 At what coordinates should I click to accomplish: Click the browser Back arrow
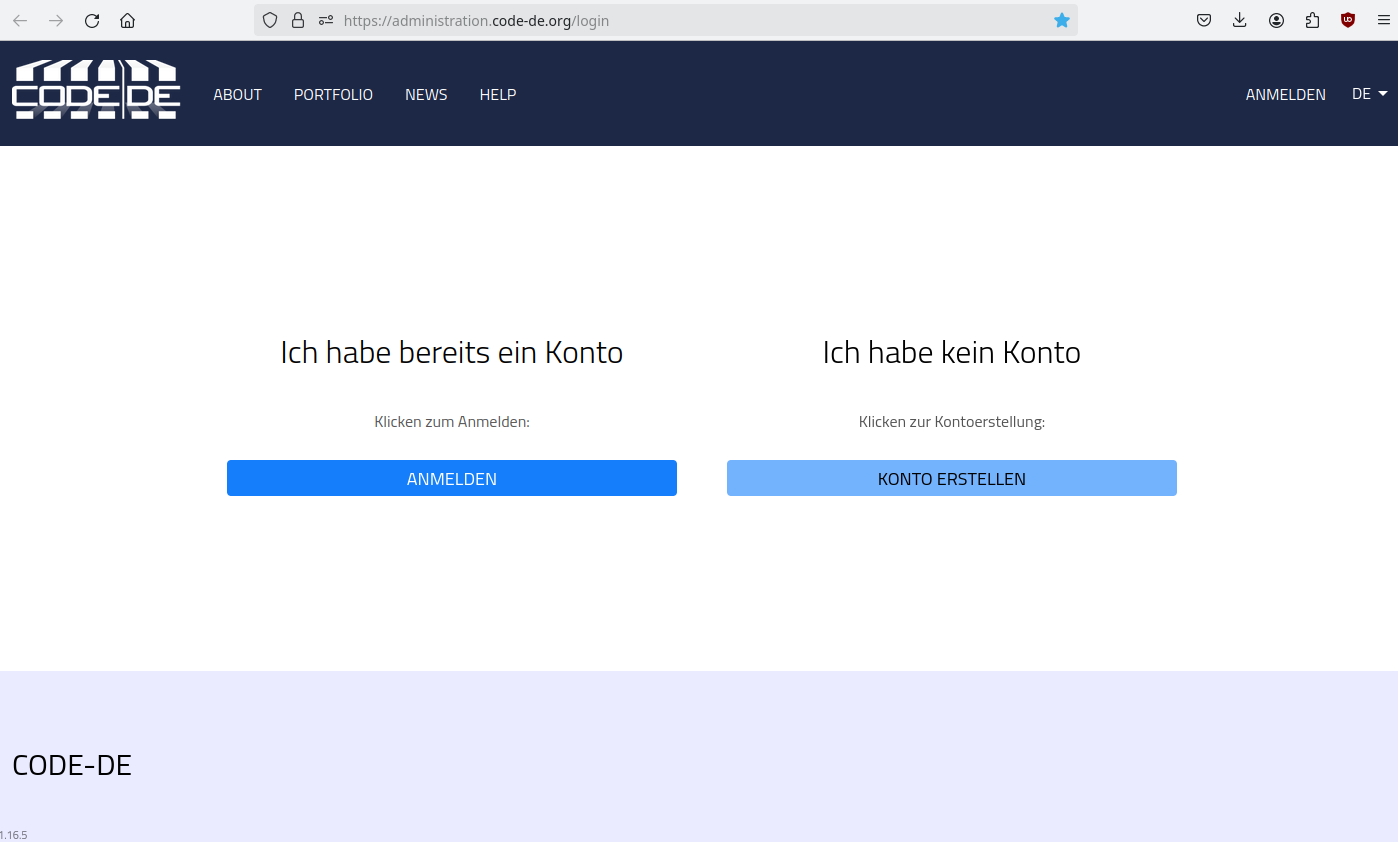pos(20,20)
